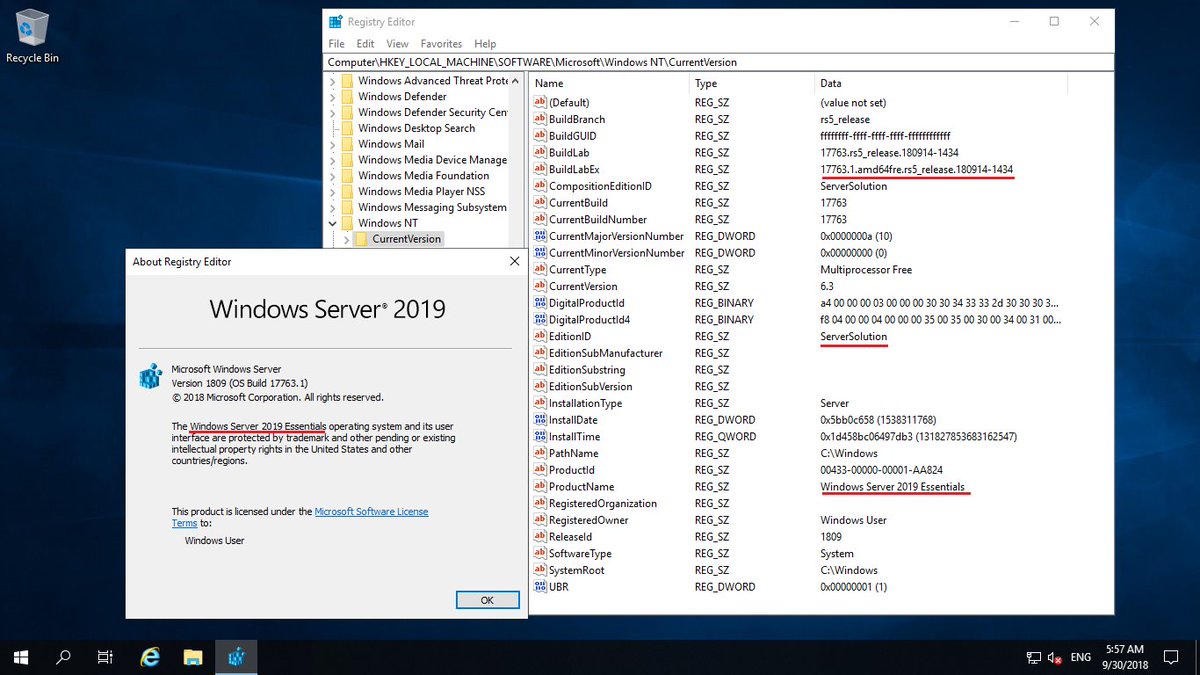The height and width of the screenshot is (675, 1200).
Task: Open the Favorites menu
Action: pos(441,44)
